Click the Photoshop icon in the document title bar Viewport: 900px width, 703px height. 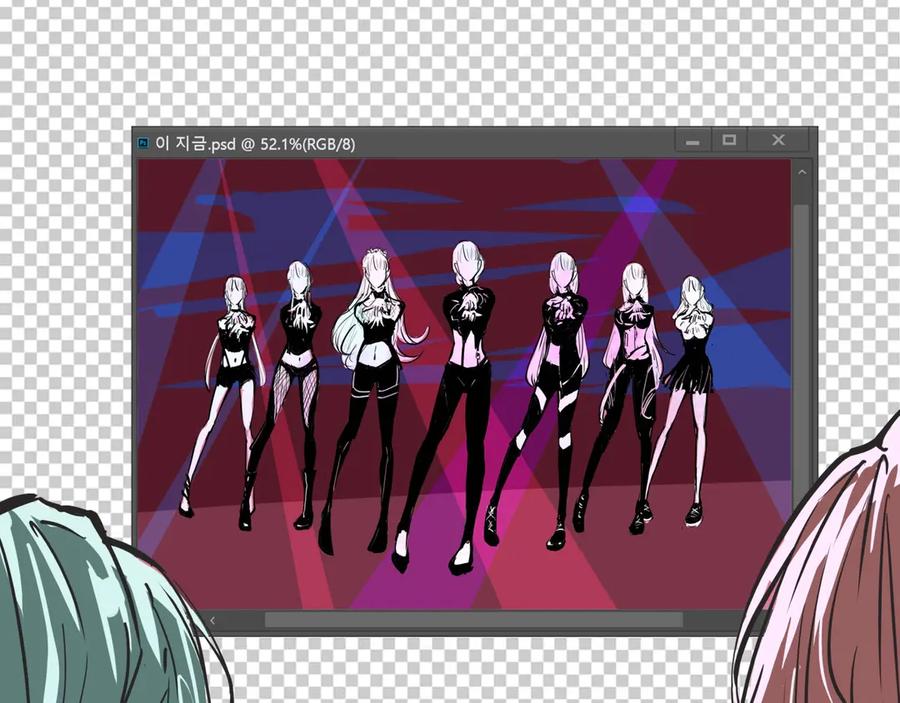point(143,142)
